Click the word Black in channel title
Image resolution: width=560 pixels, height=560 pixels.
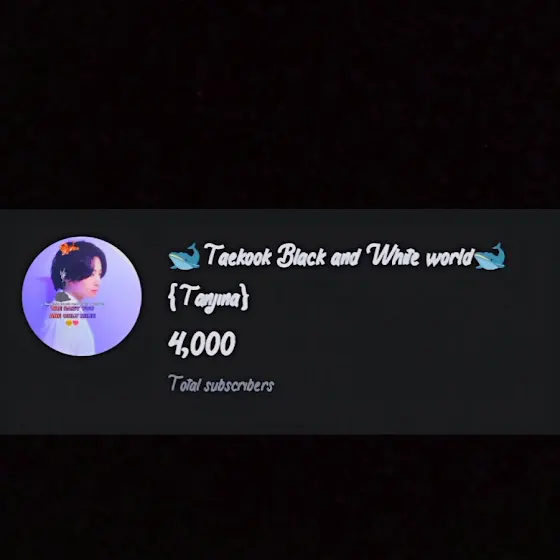tap(301, 256)
